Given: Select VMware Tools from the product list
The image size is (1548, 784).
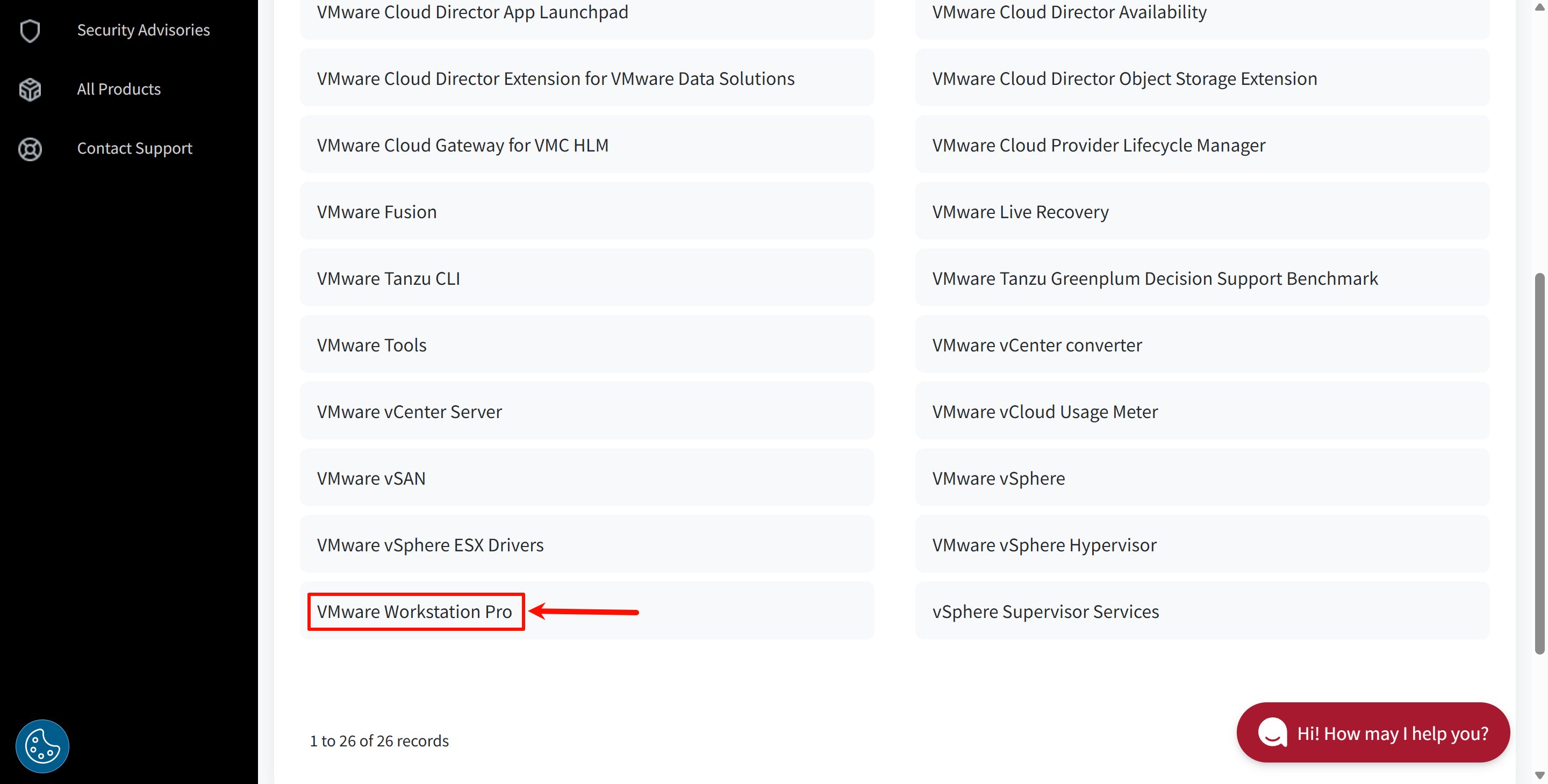Looking at the screenshot, I should pos(371,344).
